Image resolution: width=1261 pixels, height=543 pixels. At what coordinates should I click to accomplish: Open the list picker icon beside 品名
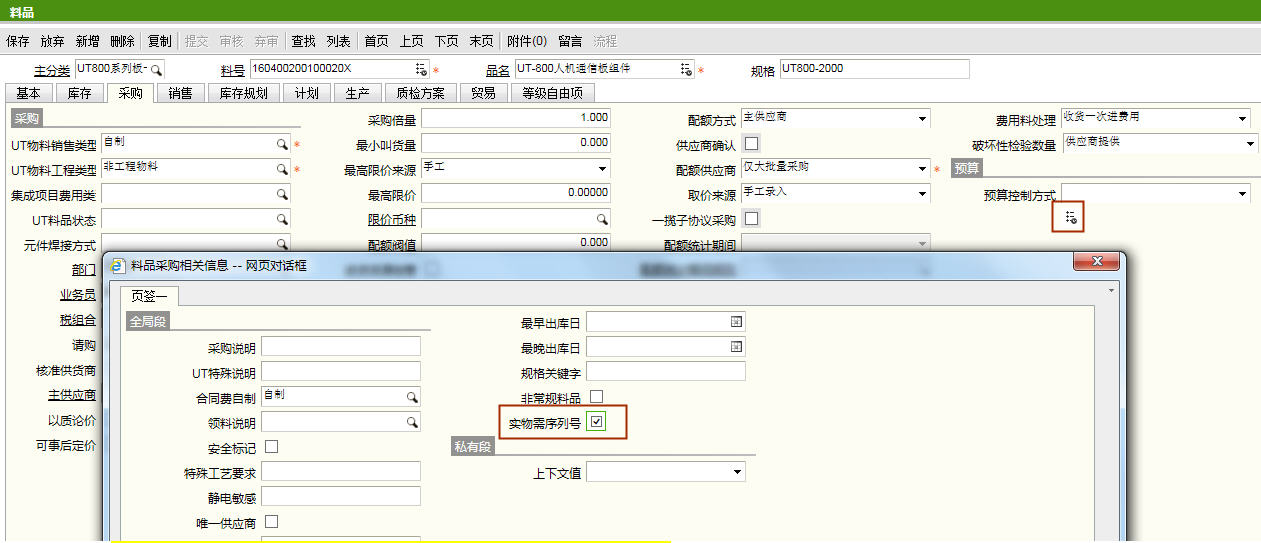point(686,69)
